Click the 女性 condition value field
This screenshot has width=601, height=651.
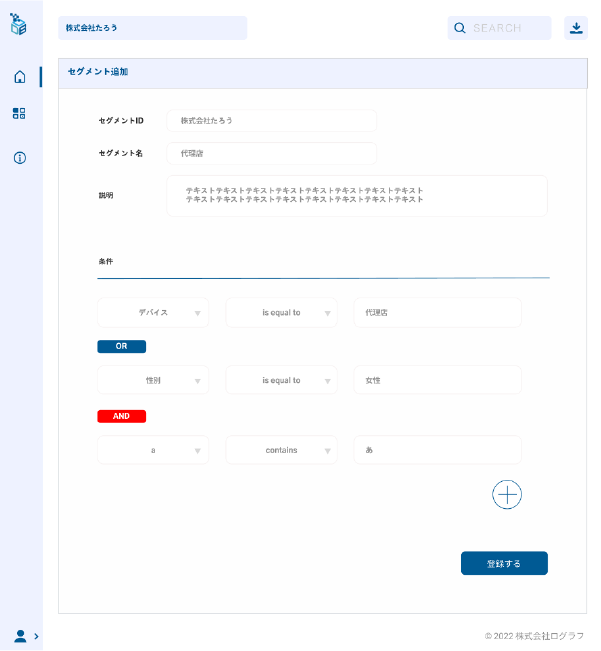tap(437, 380)
